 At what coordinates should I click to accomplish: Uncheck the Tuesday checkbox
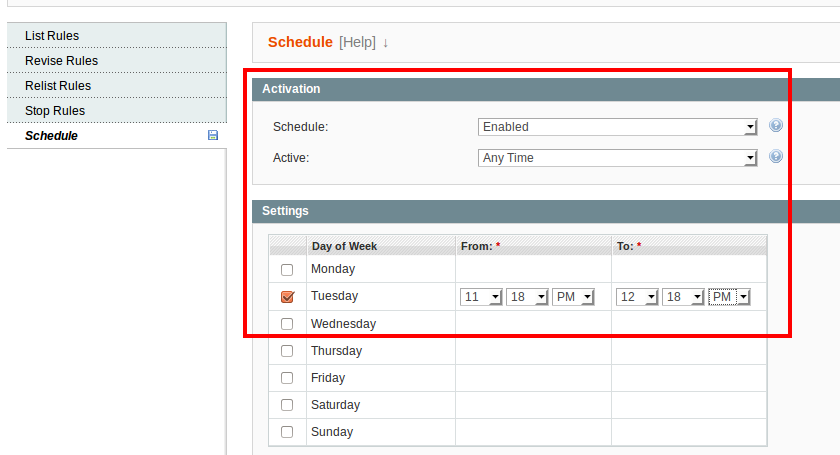click(x=288, y=297)
